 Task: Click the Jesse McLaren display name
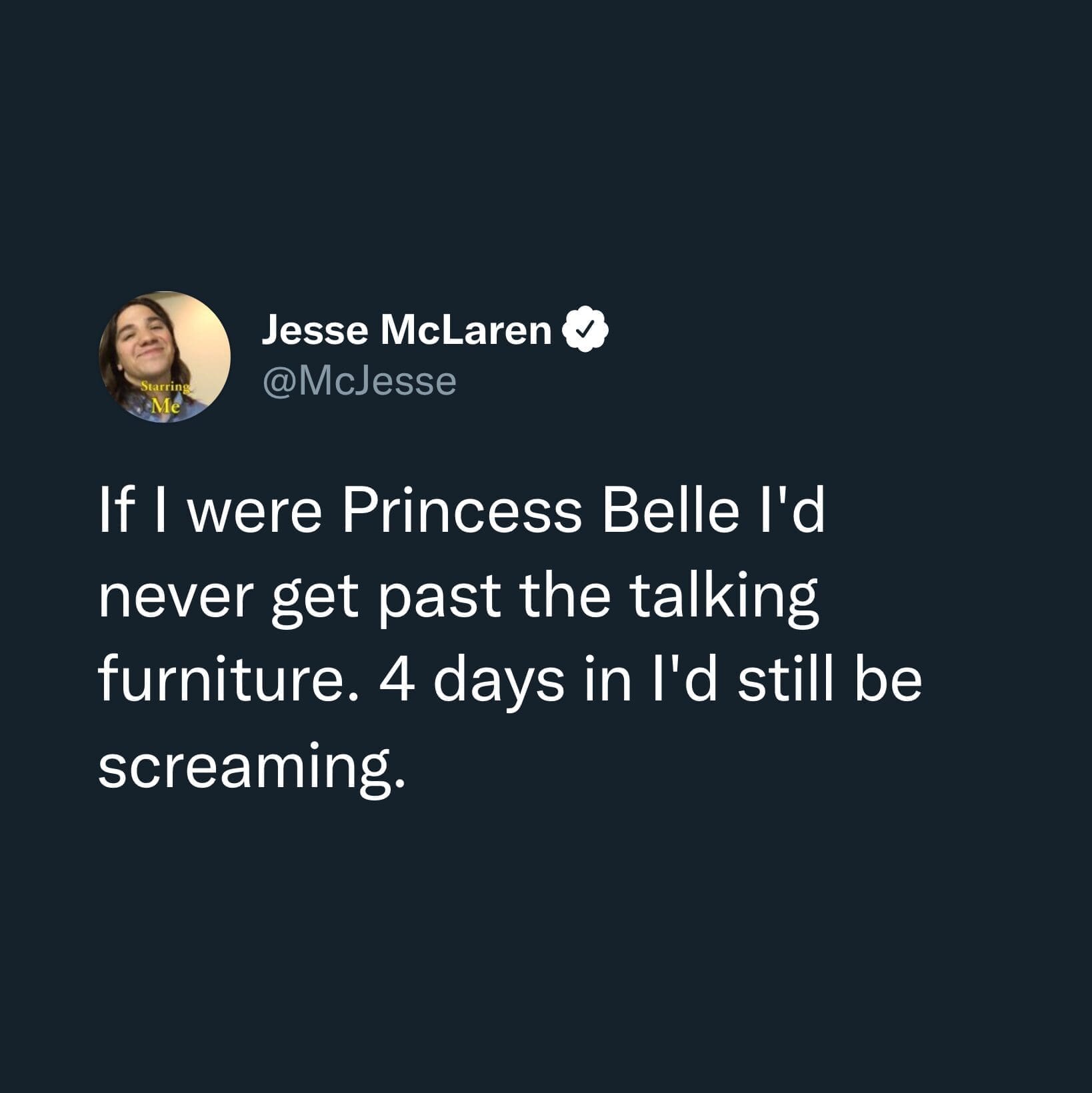pos(406,330)
